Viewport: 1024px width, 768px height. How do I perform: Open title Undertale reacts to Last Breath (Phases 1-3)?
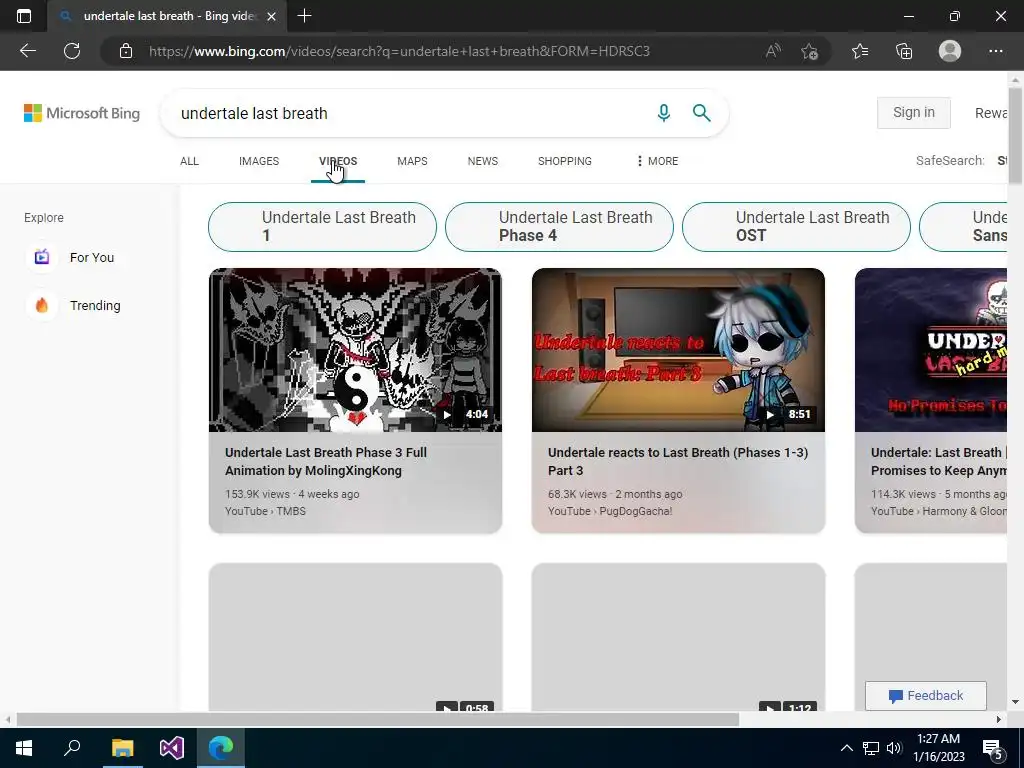[678, 461]
